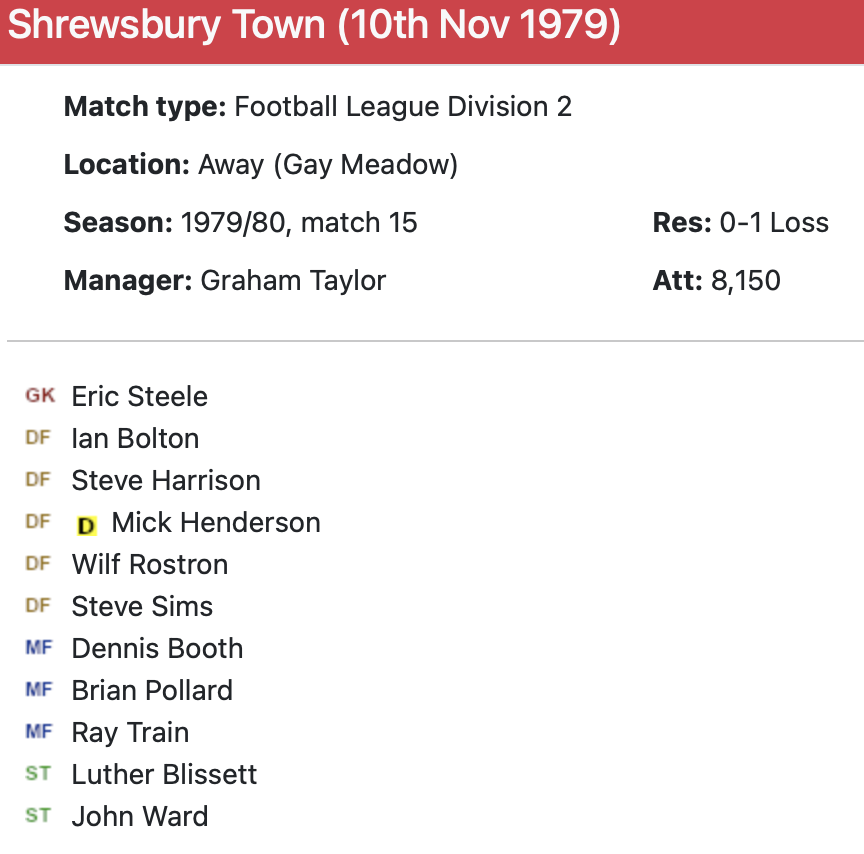Click the 0-1 Loss result

(774, 222)
